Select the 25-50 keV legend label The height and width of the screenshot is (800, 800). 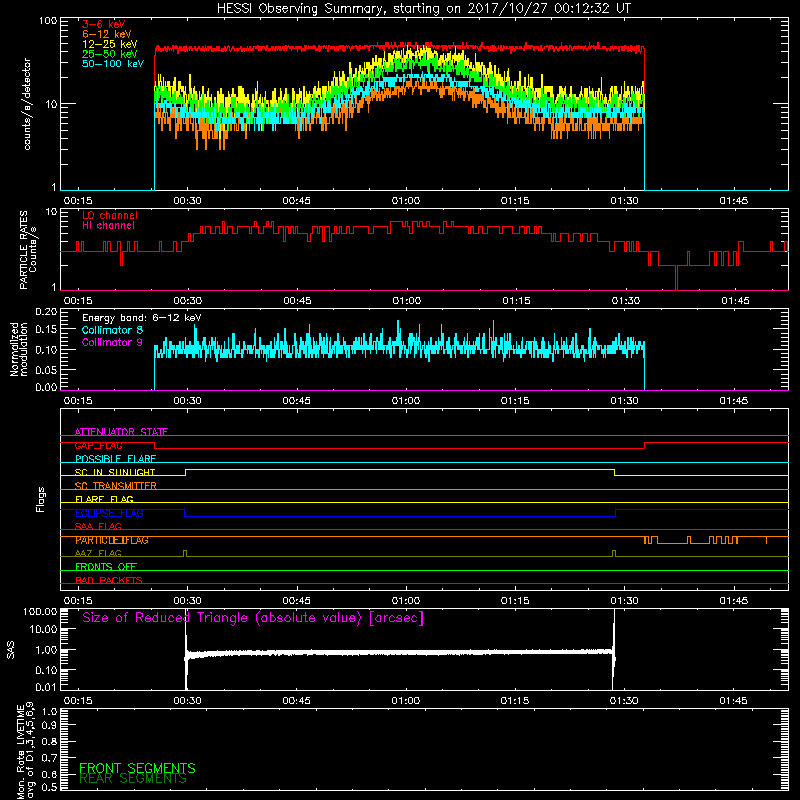[110, 54]
